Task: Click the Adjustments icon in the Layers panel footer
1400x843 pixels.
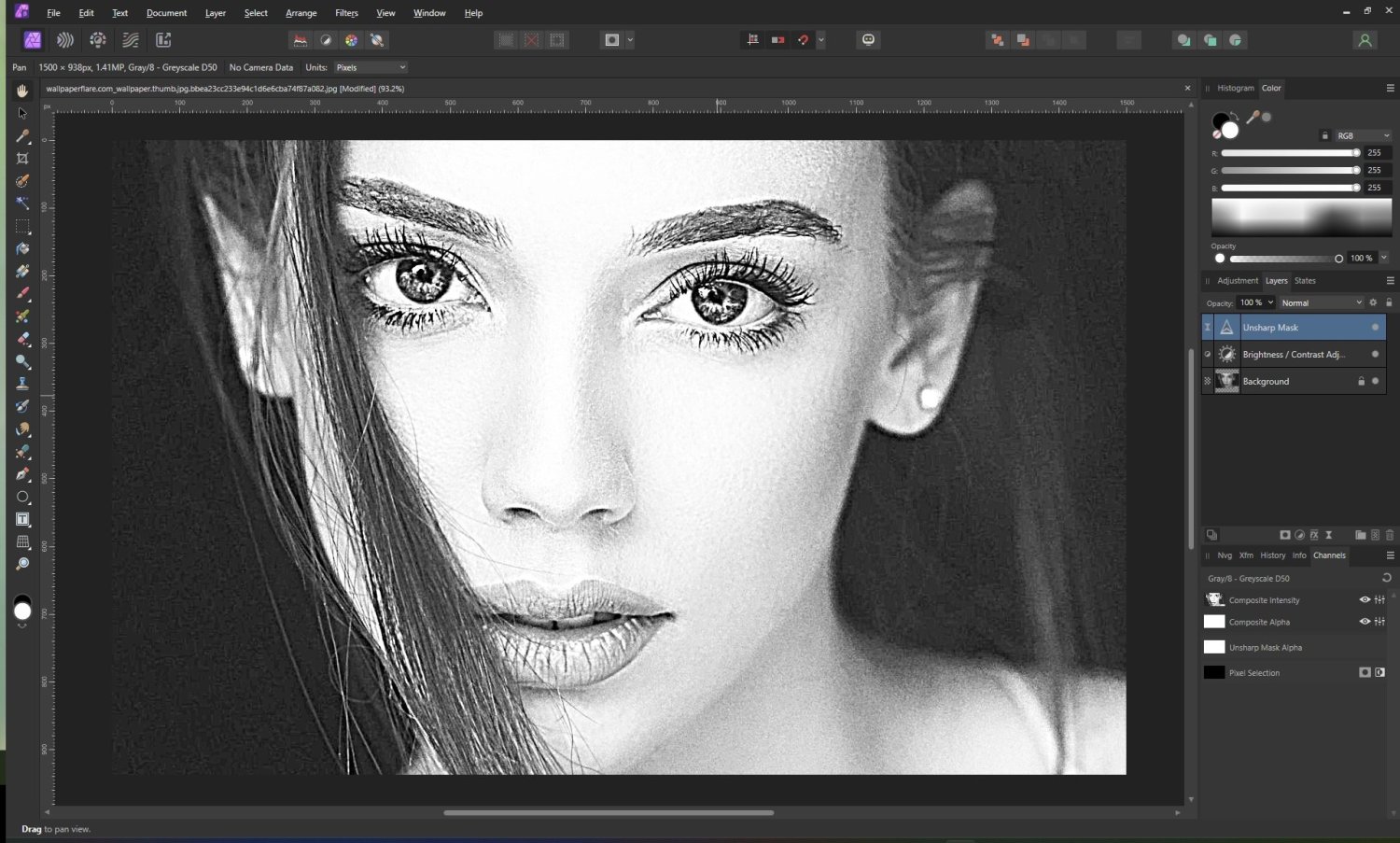Action: point(1299,535)
